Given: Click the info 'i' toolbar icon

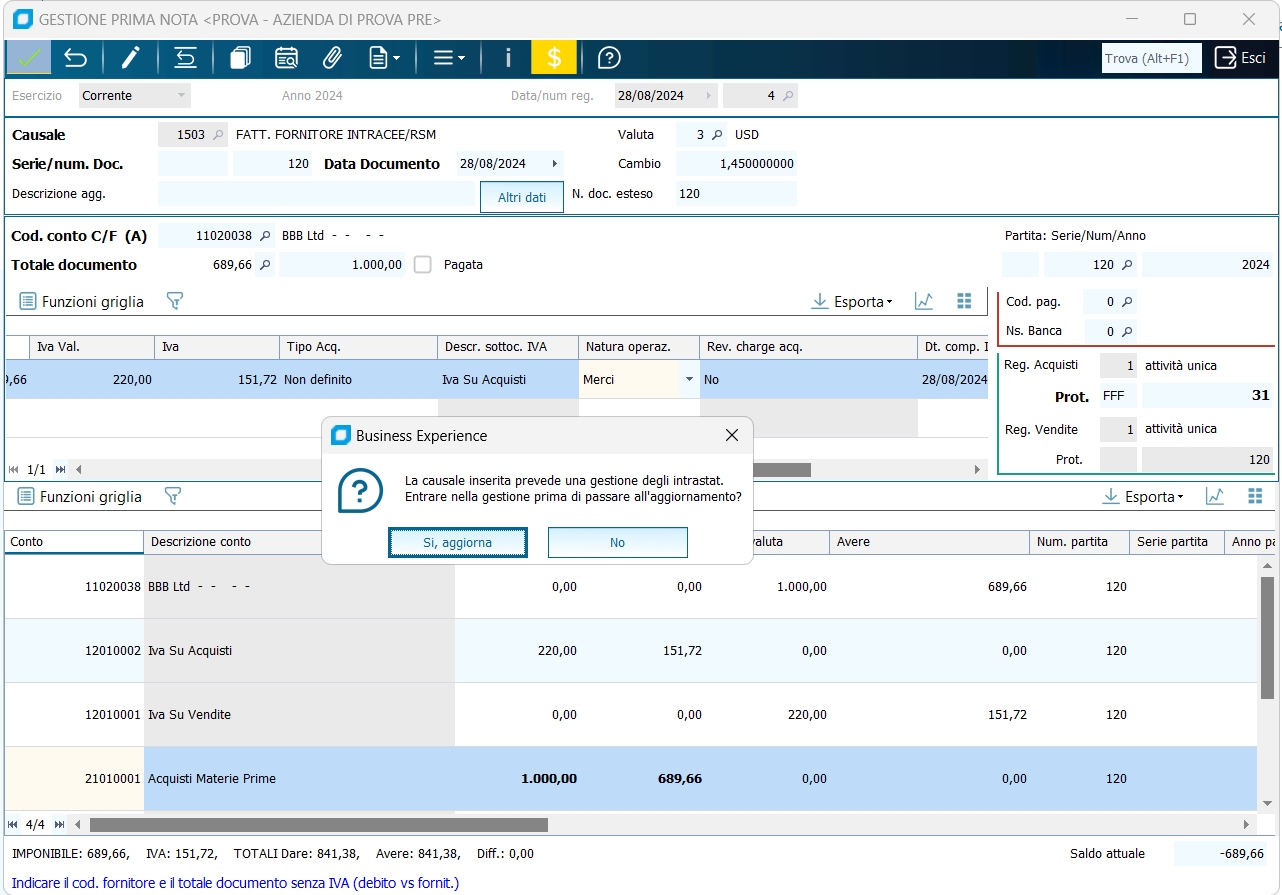Looking at the screenshot, I should 508,58.
